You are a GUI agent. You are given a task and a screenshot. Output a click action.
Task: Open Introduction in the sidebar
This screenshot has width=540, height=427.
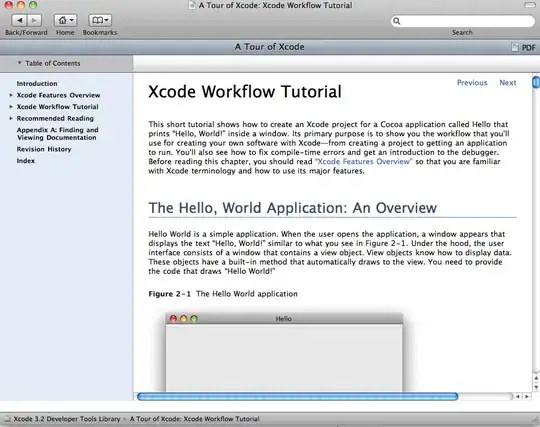37,84
